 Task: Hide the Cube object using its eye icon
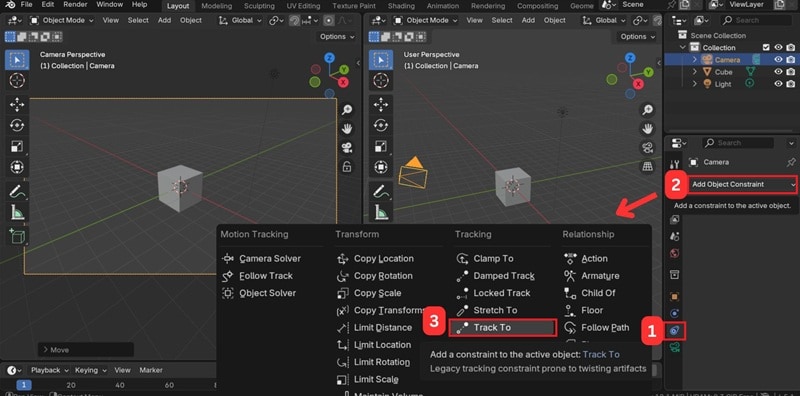click(779, 71)
